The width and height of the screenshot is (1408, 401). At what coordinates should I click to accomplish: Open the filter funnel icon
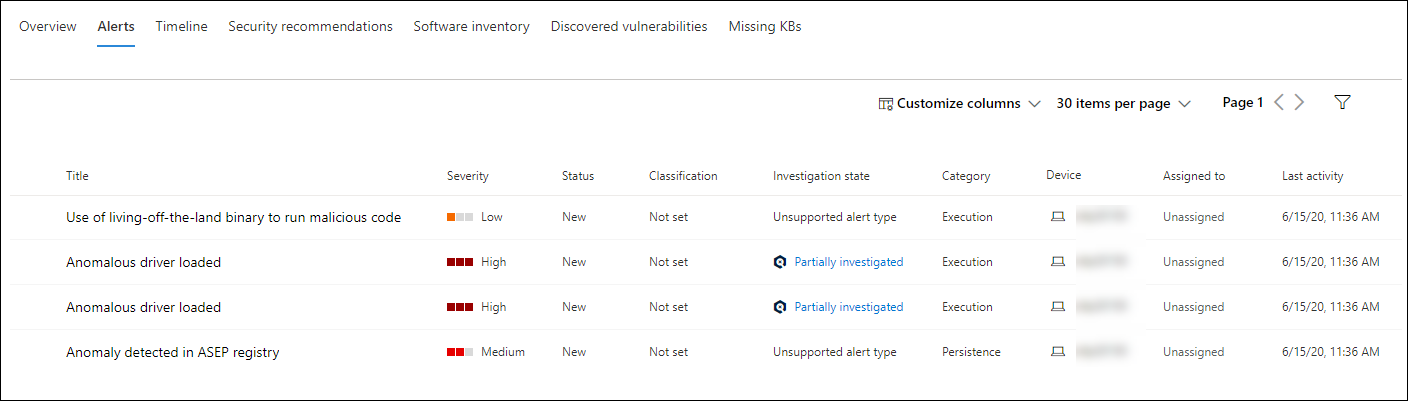tap(1343, 103)
